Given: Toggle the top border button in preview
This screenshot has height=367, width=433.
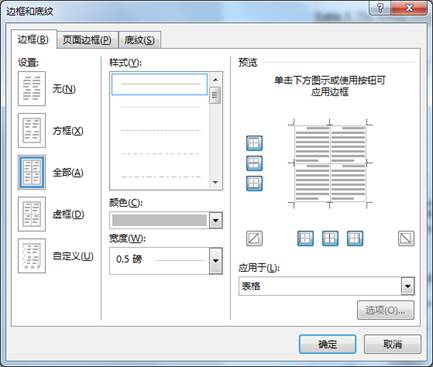Looking at the screenshot, I should pyautogui.click(x=254, y=143).
